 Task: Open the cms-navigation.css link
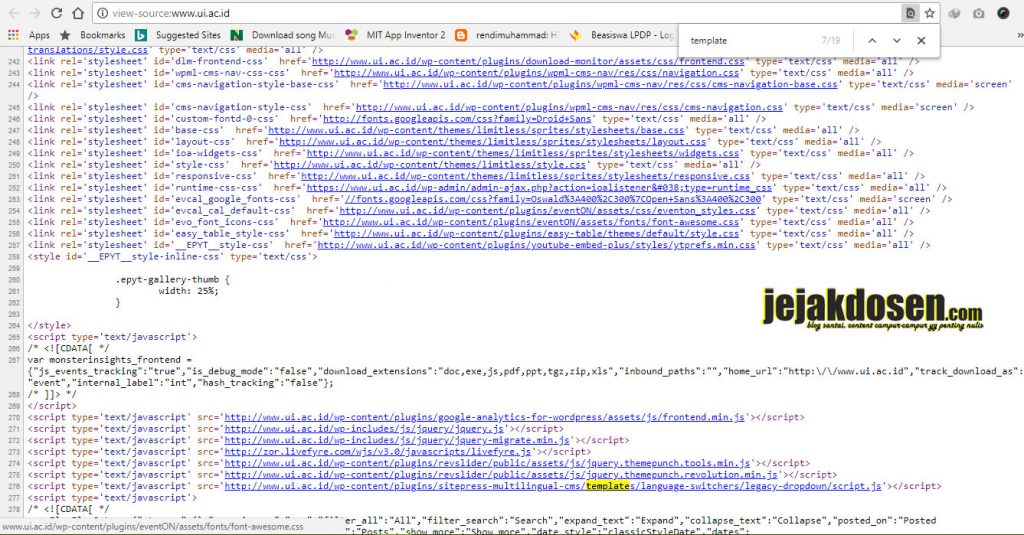[569, 107]
